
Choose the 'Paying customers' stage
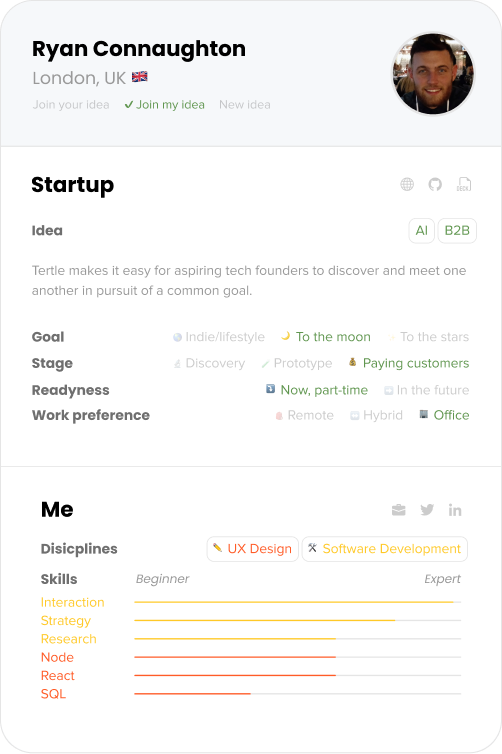click(x=409, y=363)
